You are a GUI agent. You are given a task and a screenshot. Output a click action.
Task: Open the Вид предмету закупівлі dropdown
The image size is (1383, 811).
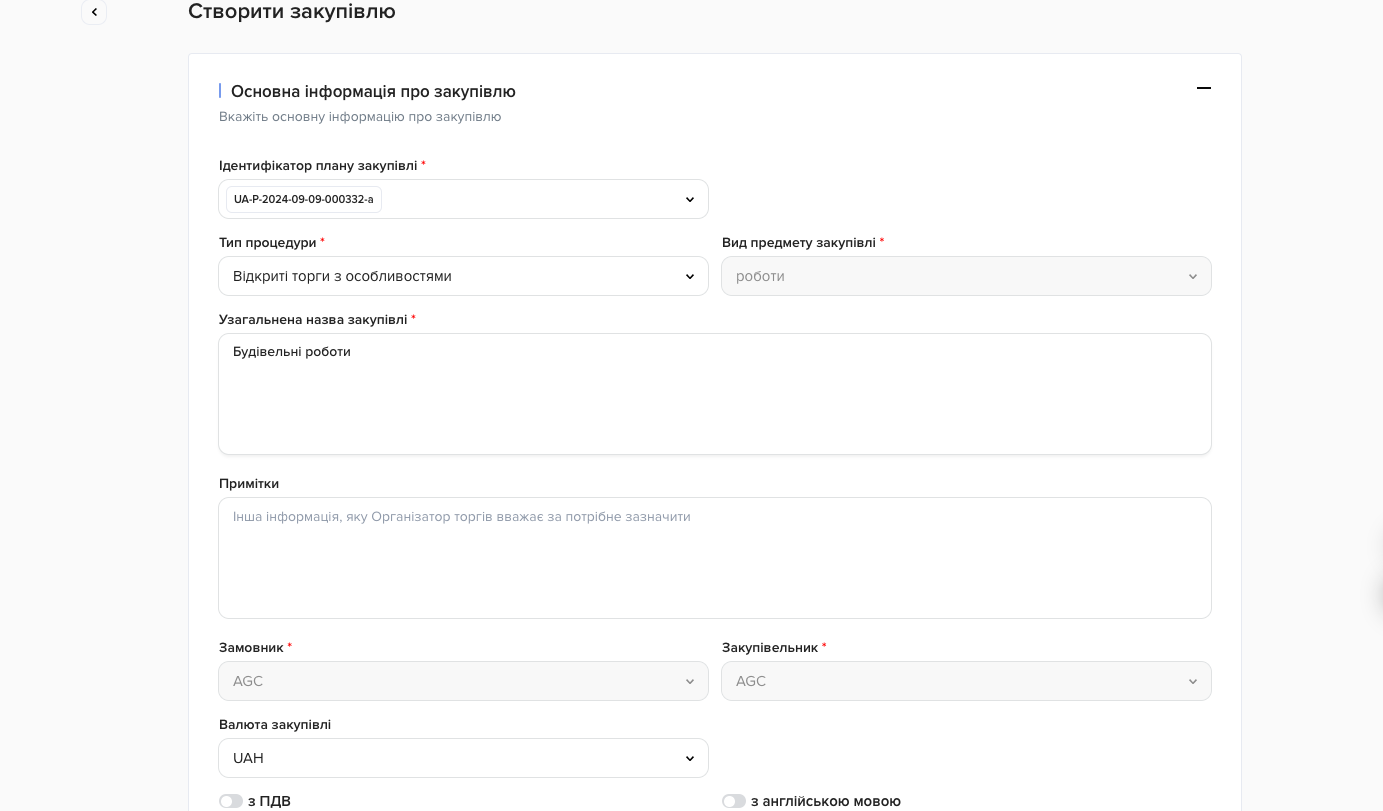coord(966,276)
